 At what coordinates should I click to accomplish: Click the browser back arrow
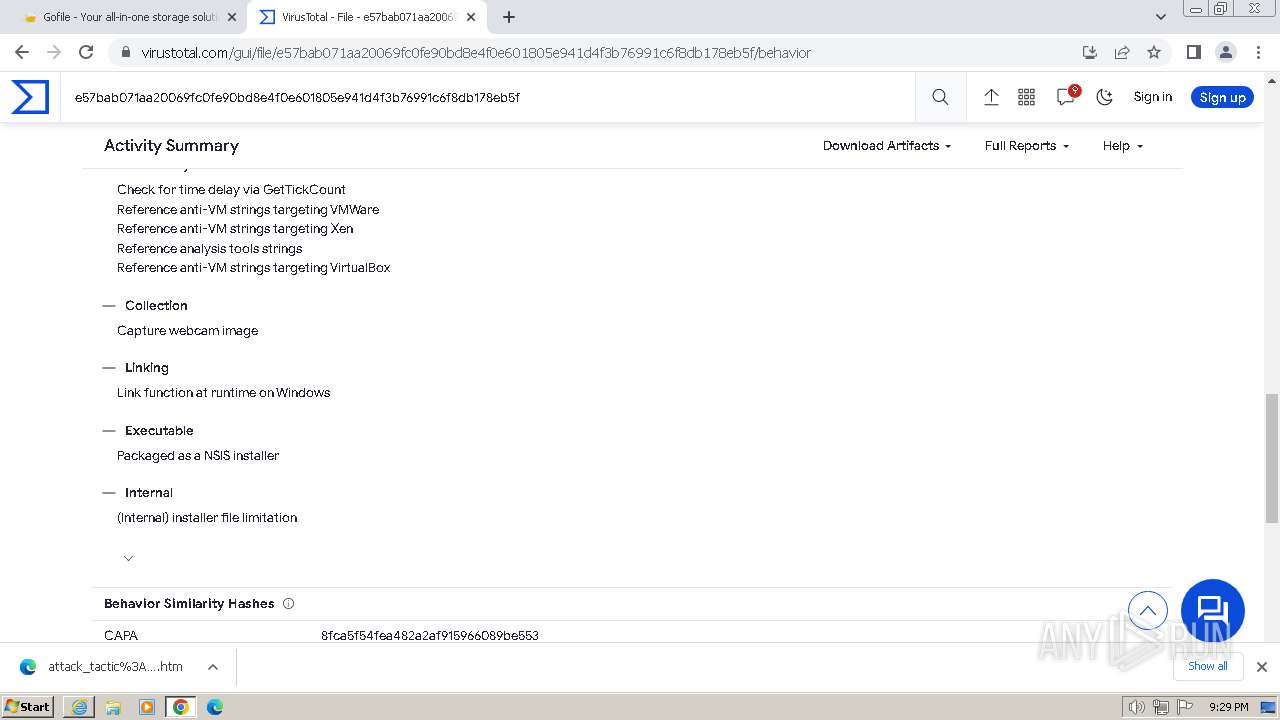tap(22, 52)
